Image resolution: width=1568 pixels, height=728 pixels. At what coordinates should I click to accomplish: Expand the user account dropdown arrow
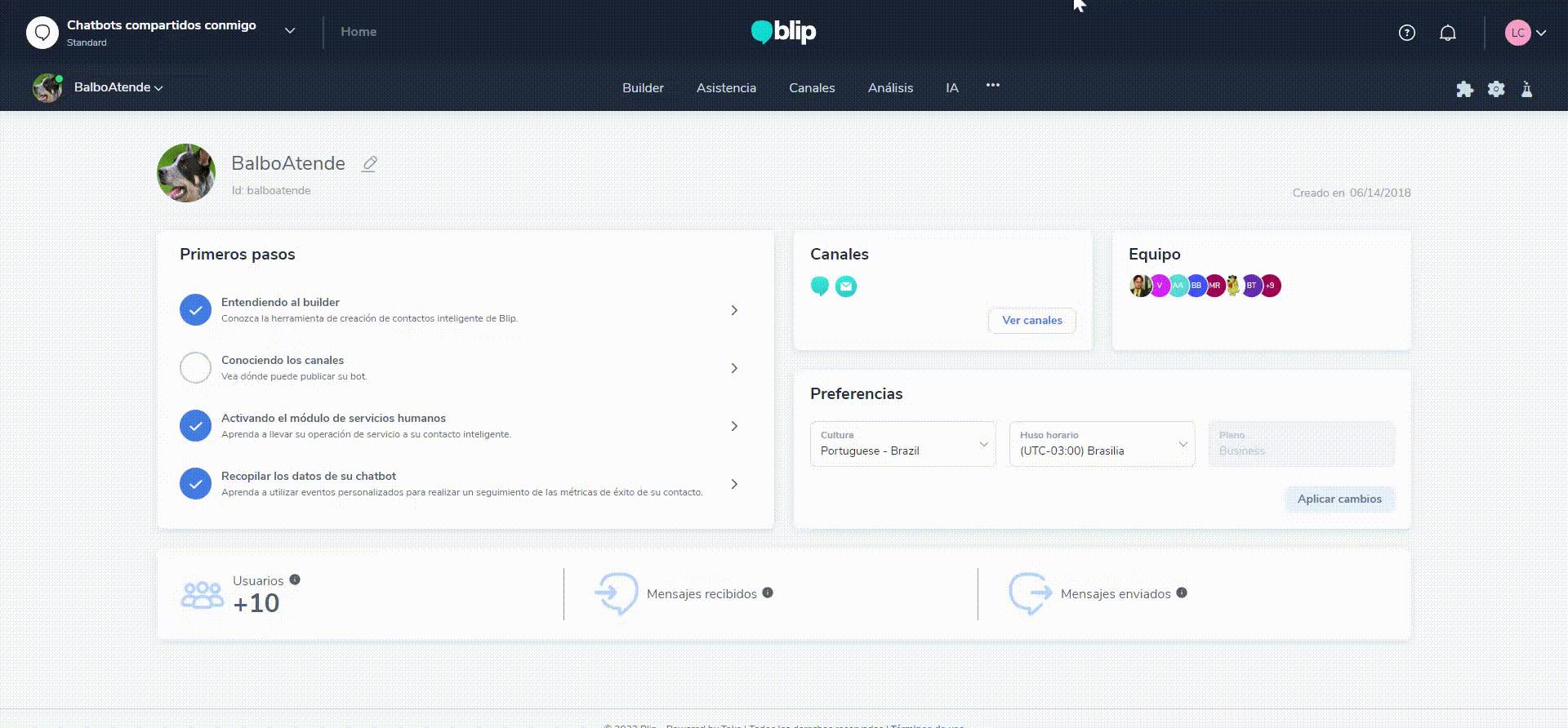[x=1541, y=33]
